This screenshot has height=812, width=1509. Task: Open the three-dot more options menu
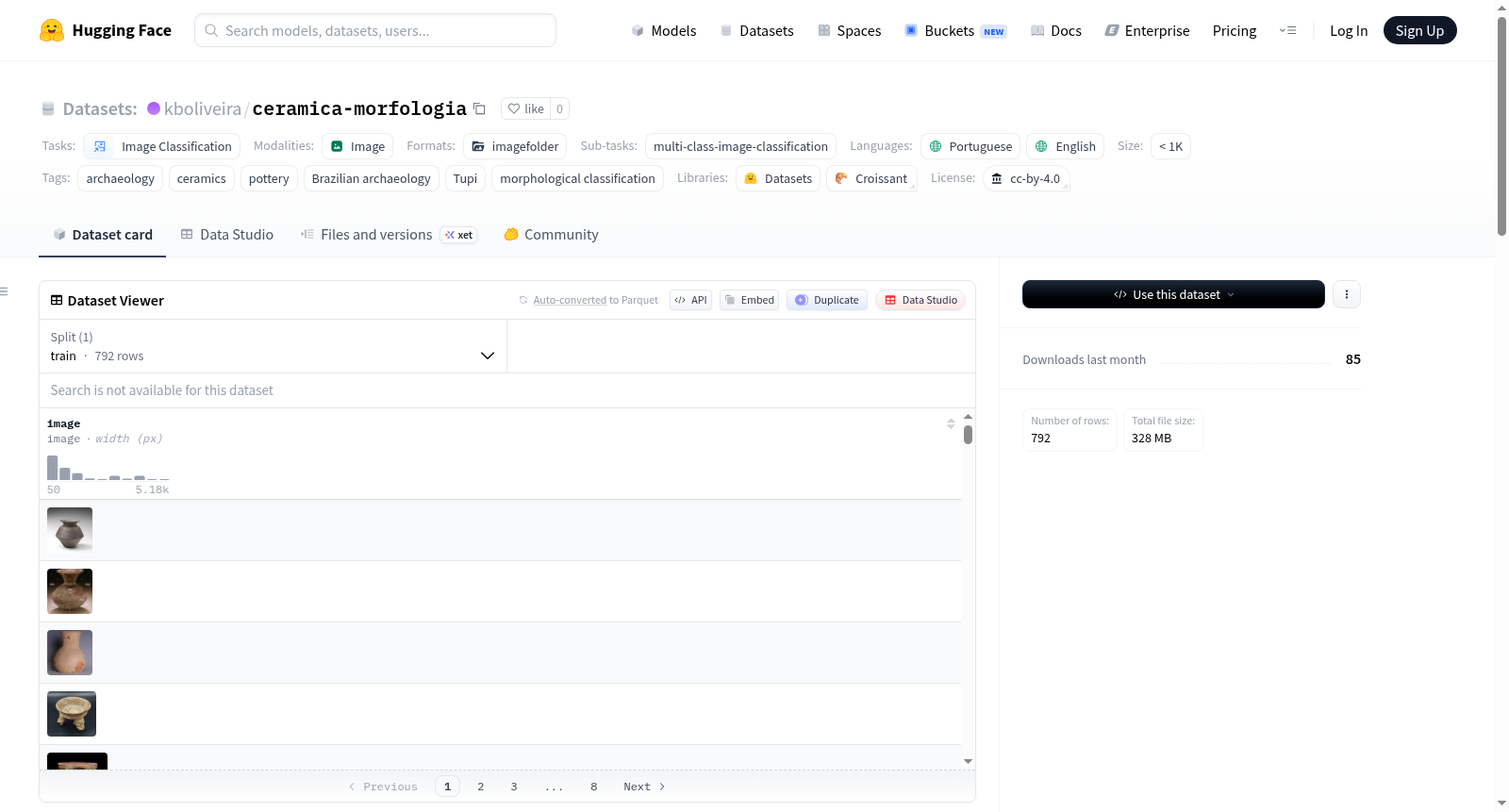1347,294
